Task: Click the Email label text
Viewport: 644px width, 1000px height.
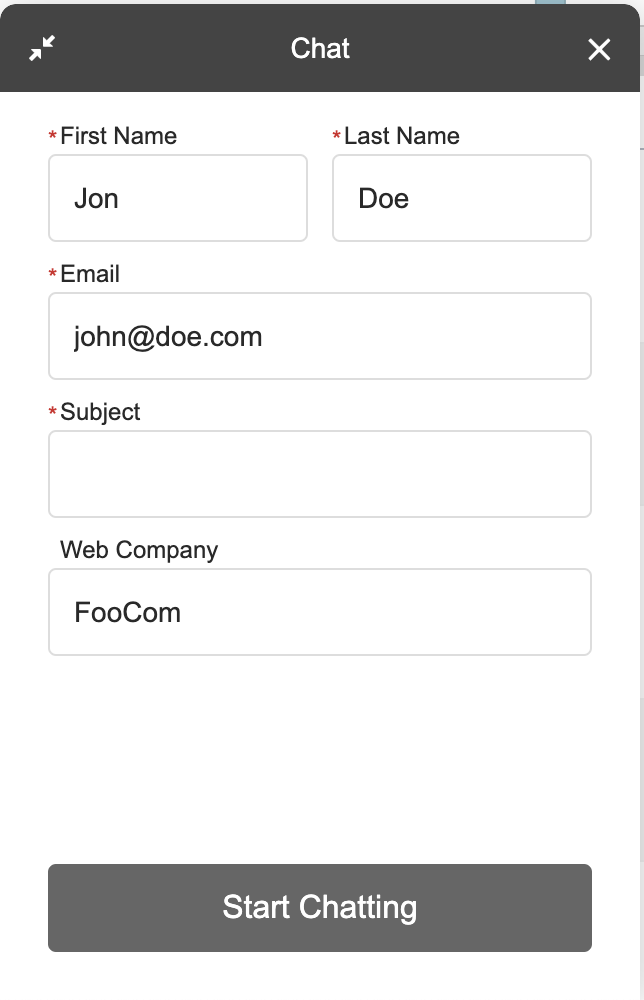Action: pos(90,274)
